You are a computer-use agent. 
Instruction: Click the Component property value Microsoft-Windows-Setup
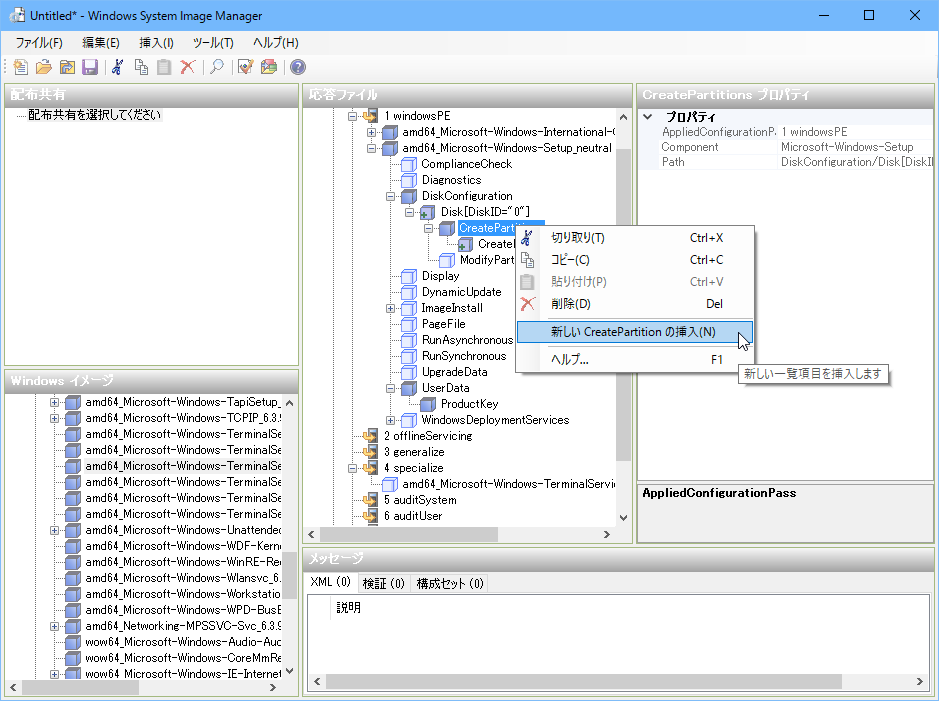[x=847, y=147]
